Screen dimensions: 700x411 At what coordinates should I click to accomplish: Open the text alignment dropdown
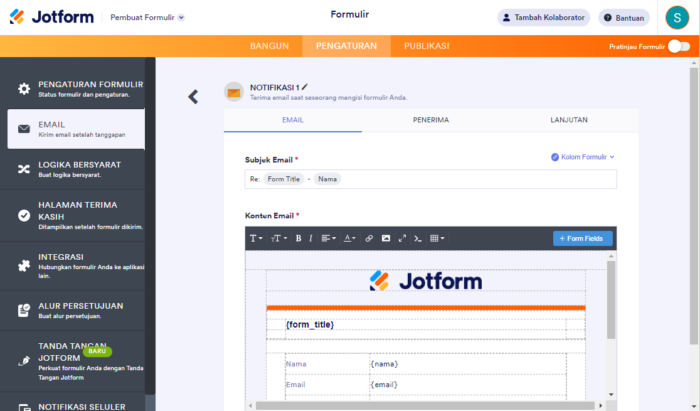[329, 238]
